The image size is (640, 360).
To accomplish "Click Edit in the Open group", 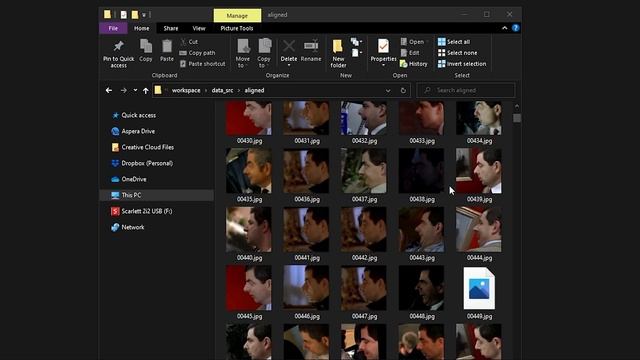I will 410,53.
